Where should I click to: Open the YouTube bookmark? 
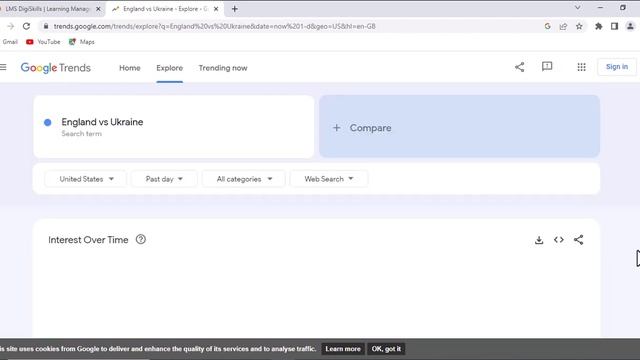coord(43,42)
